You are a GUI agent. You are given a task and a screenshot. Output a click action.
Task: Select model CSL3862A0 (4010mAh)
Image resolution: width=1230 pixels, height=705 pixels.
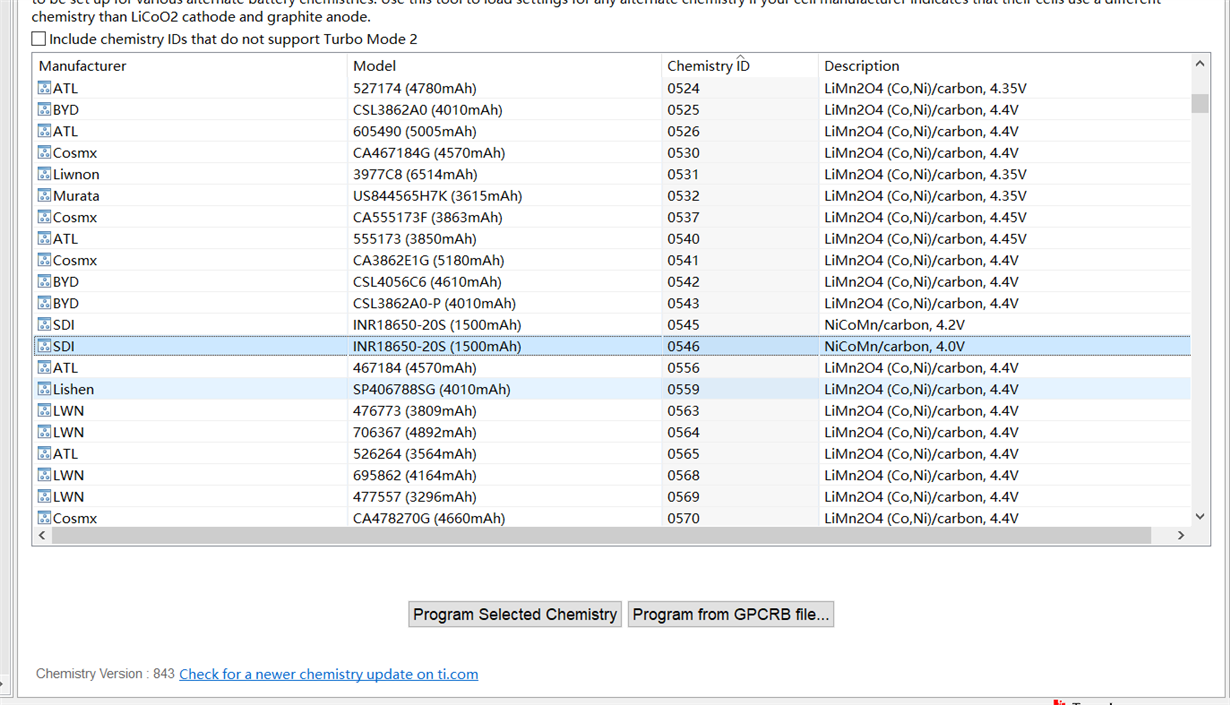pos(428,110)
